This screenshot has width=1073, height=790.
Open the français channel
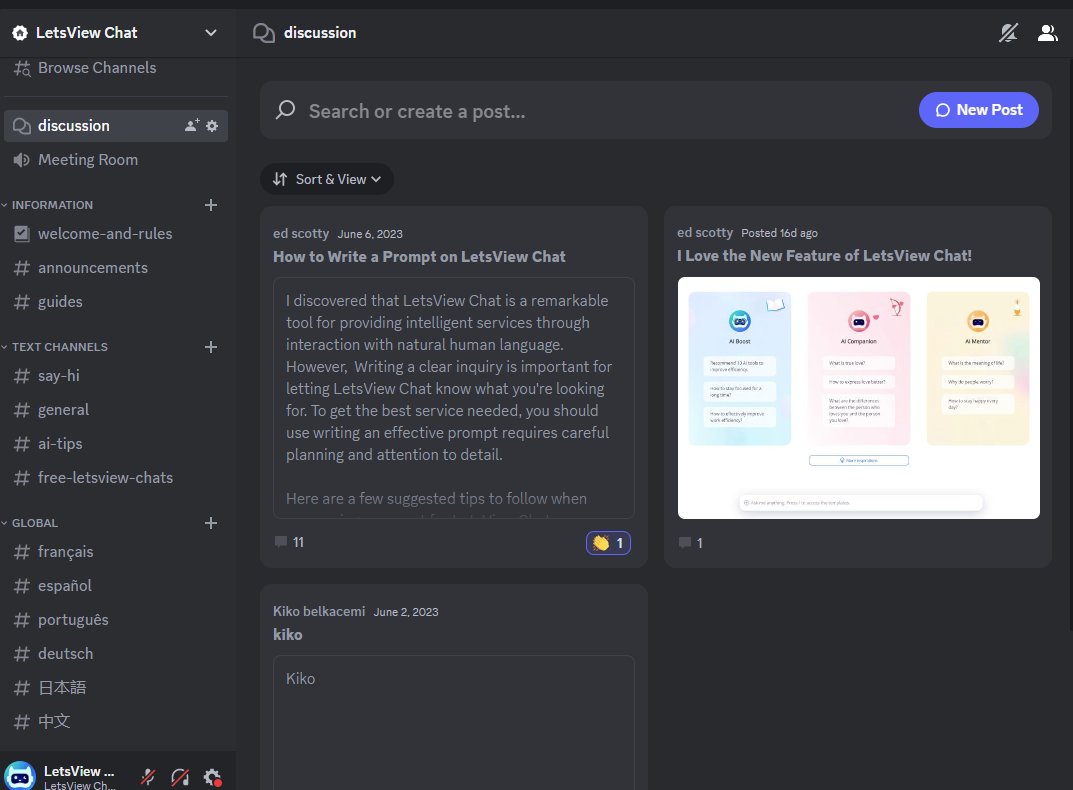click(116, 552)
